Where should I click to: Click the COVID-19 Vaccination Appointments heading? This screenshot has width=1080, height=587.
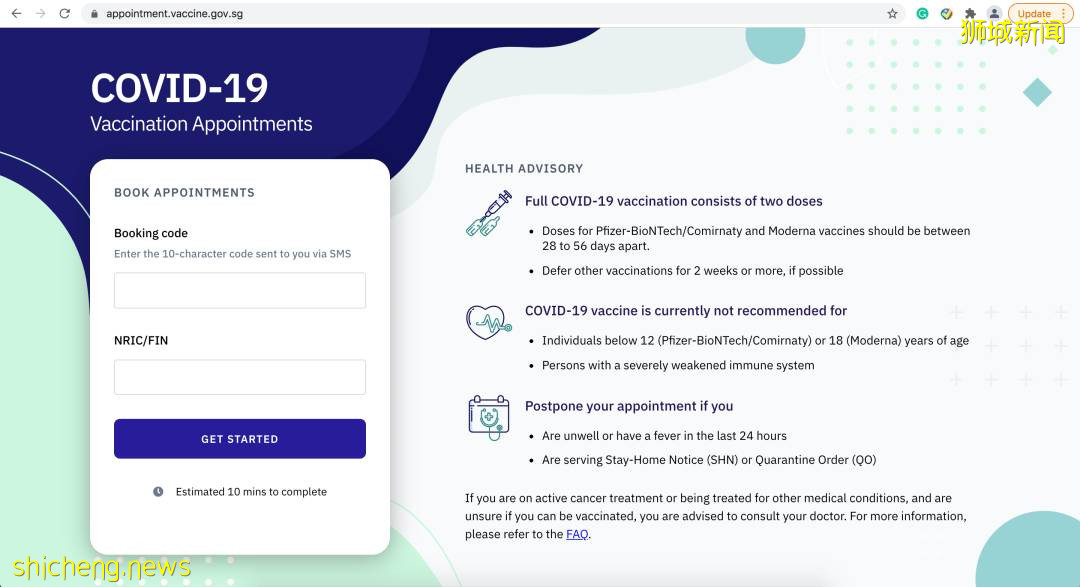coord(200,103)
